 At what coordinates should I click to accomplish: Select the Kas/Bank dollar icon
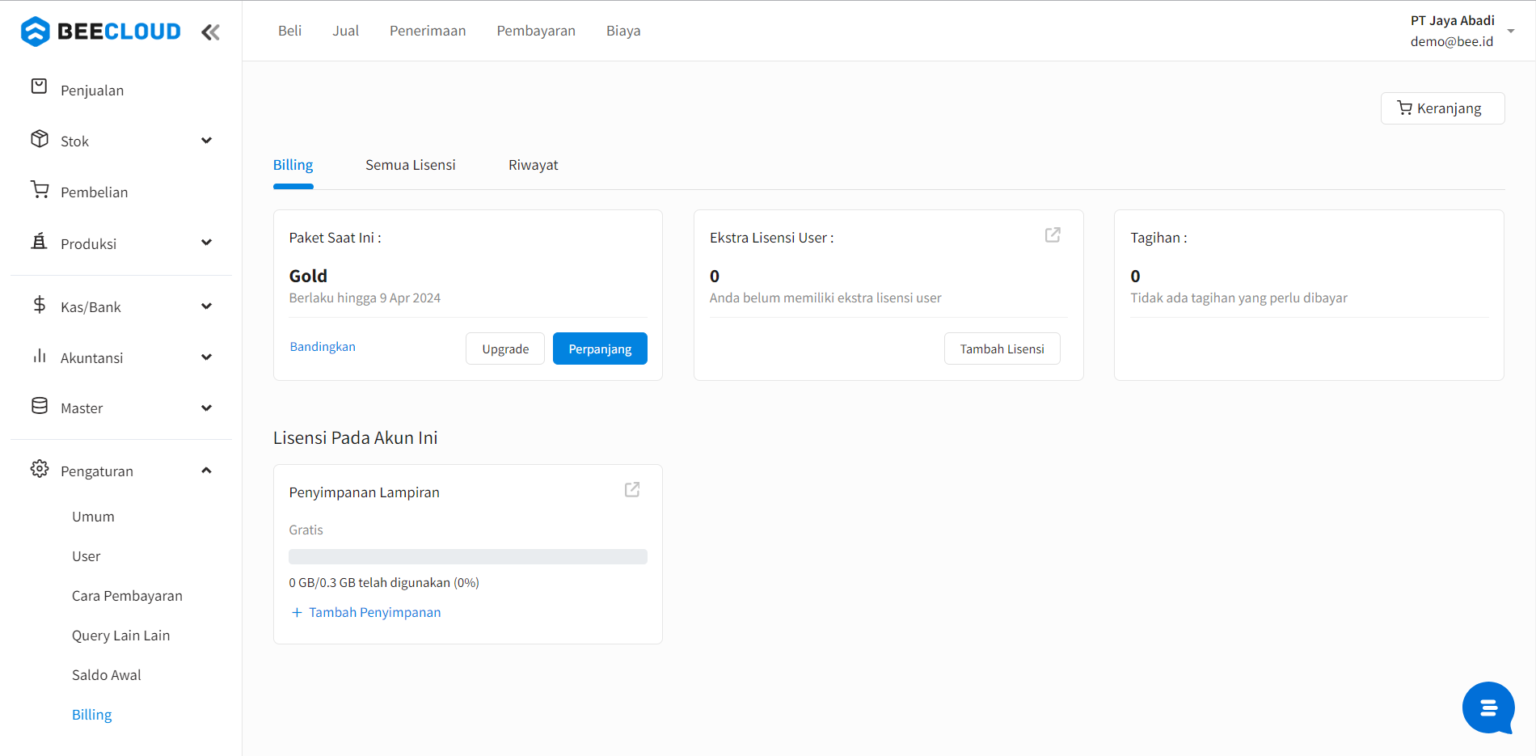click(x=39, y=306)
